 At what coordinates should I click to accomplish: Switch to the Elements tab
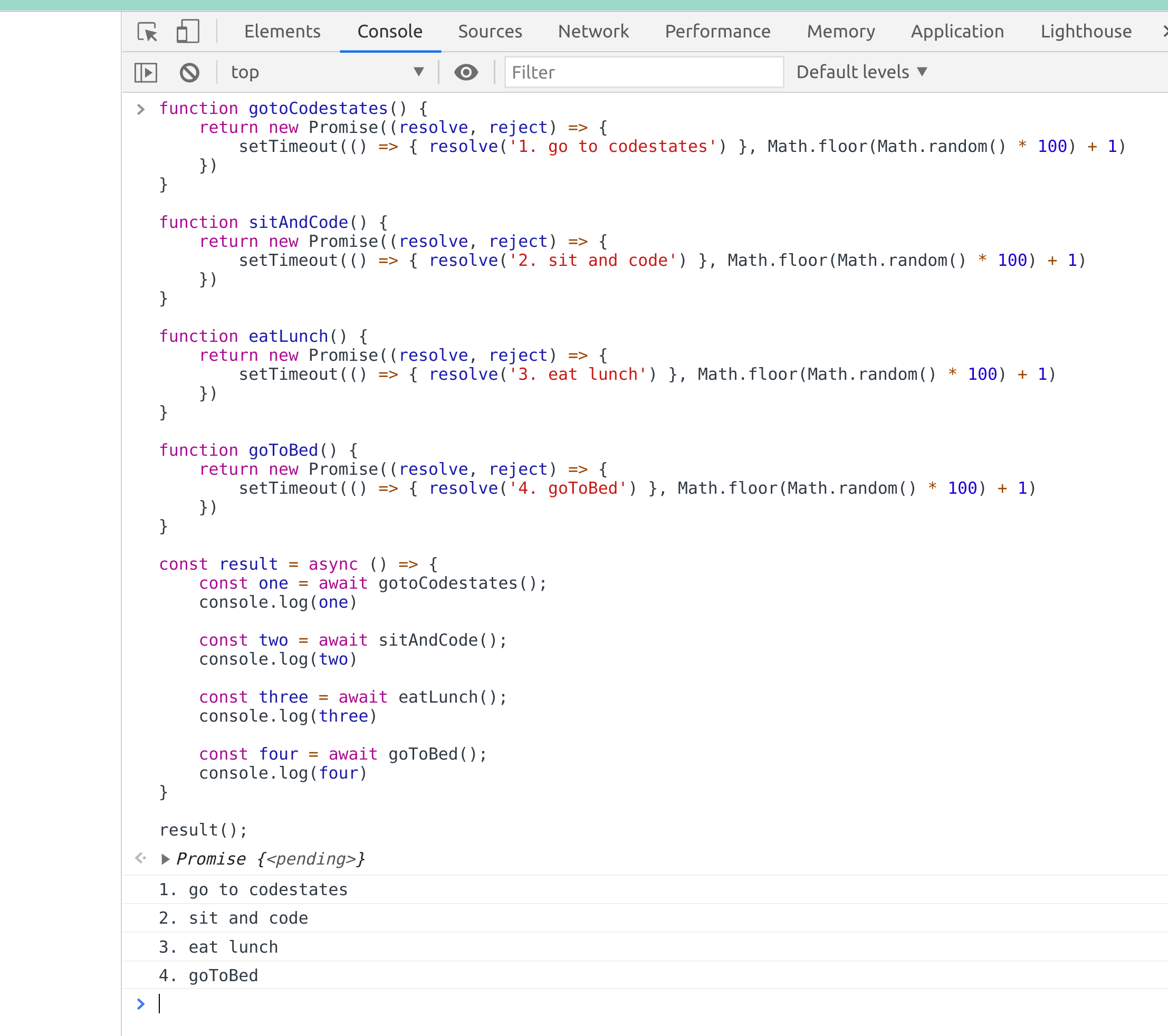coord(282,32)
